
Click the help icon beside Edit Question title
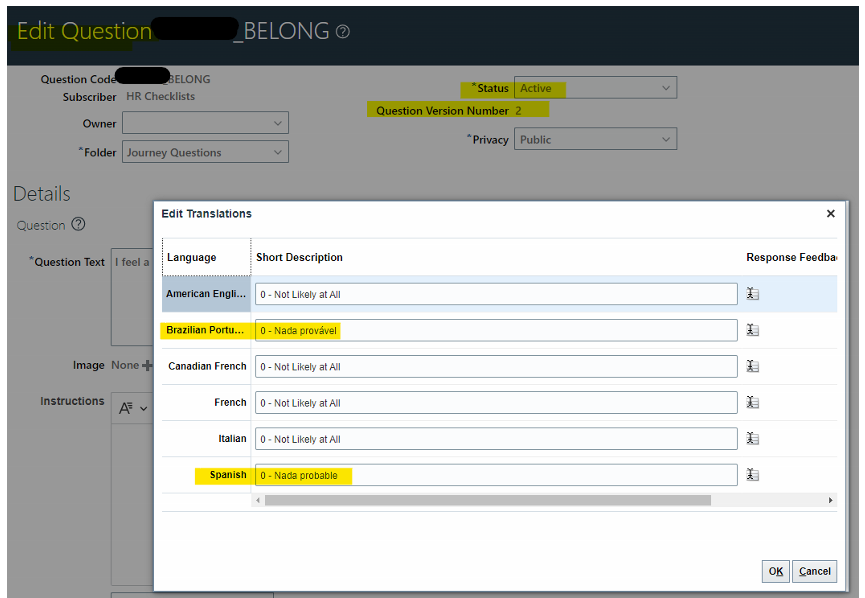click(341, 31)
